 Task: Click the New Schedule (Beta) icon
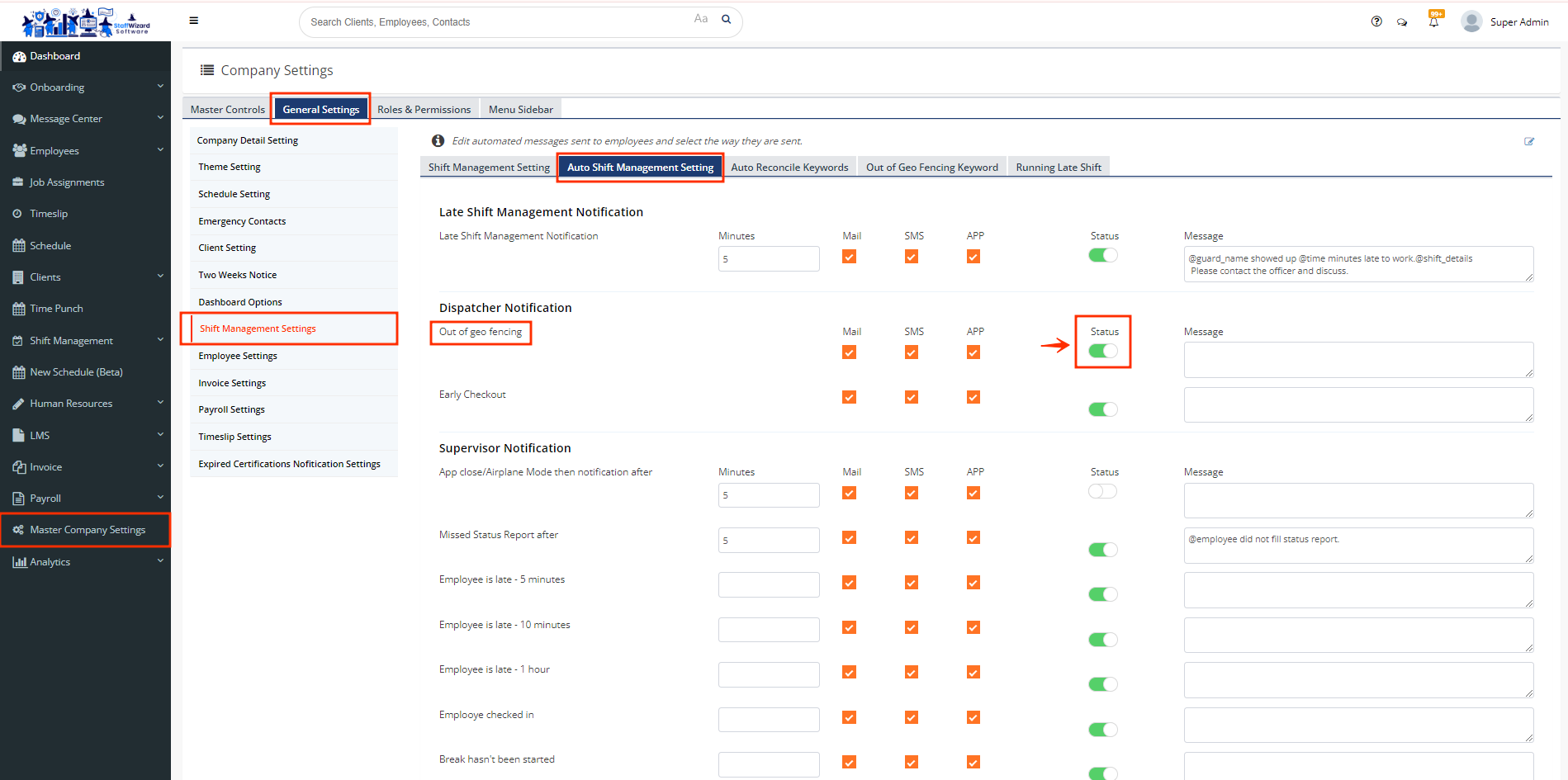18,372
